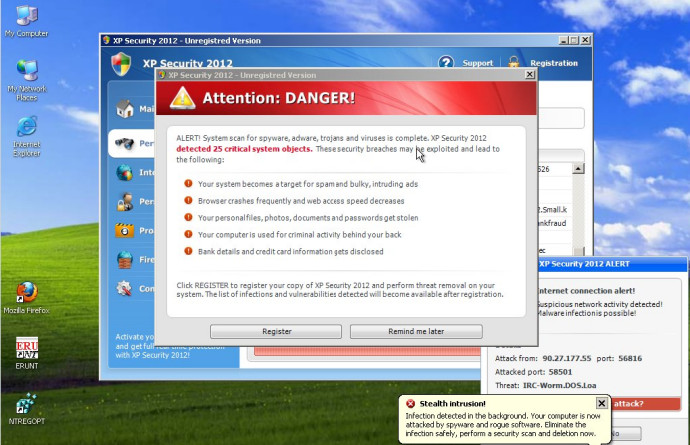Click the person with padlock sidebar icon
Viewport: 690px width, 445px height.
(x=125, y=202)
